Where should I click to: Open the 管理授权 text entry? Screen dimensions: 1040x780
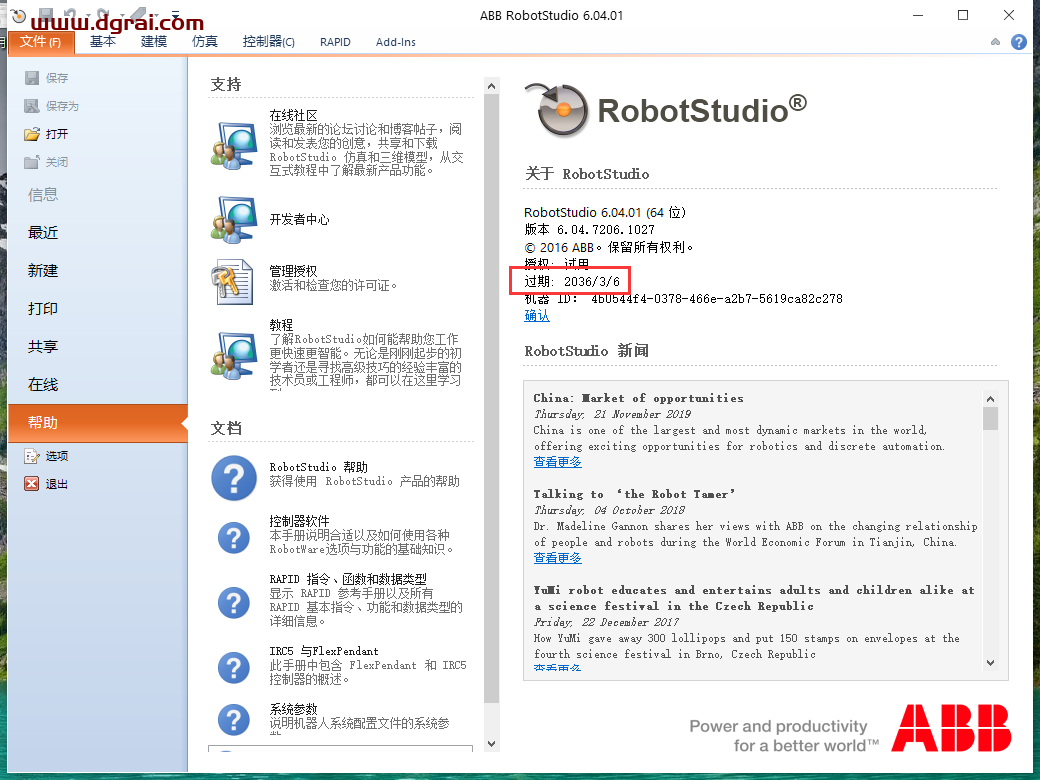click(293, 271)
